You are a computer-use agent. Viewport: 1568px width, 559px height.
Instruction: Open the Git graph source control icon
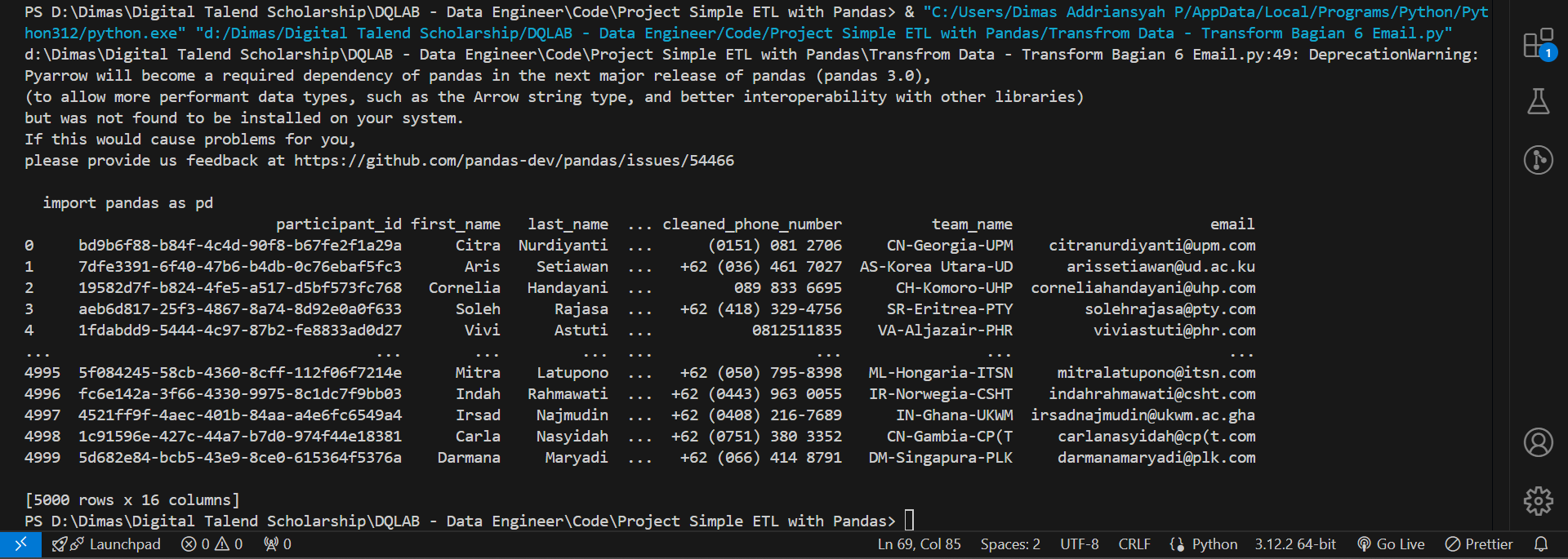pyautogui.click(x=1538, y=159)
